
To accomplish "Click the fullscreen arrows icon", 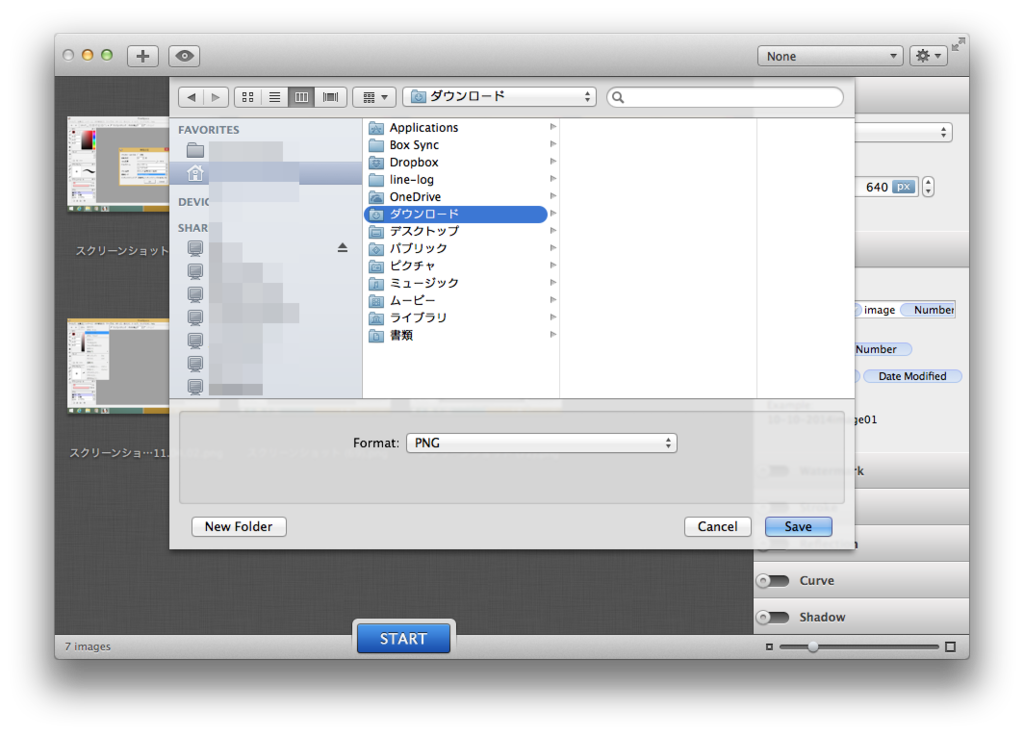I will pyautogui.click(x=958, y=44).
